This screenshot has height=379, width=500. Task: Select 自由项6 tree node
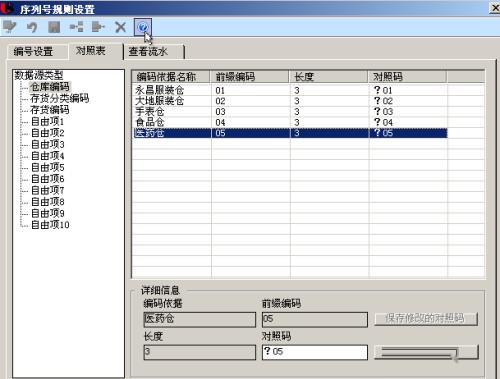pyautogui.click(x=47, y=179)
